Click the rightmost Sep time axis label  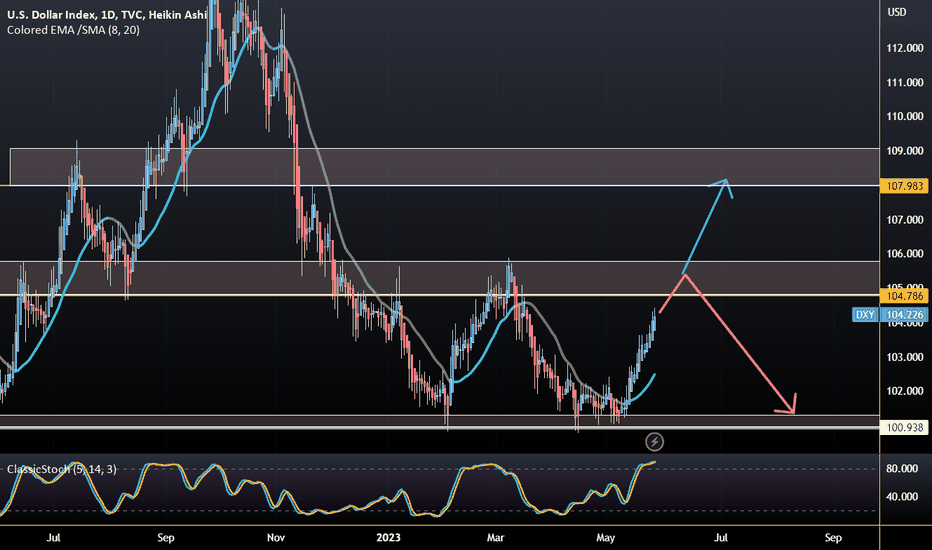tap(833, 538)
